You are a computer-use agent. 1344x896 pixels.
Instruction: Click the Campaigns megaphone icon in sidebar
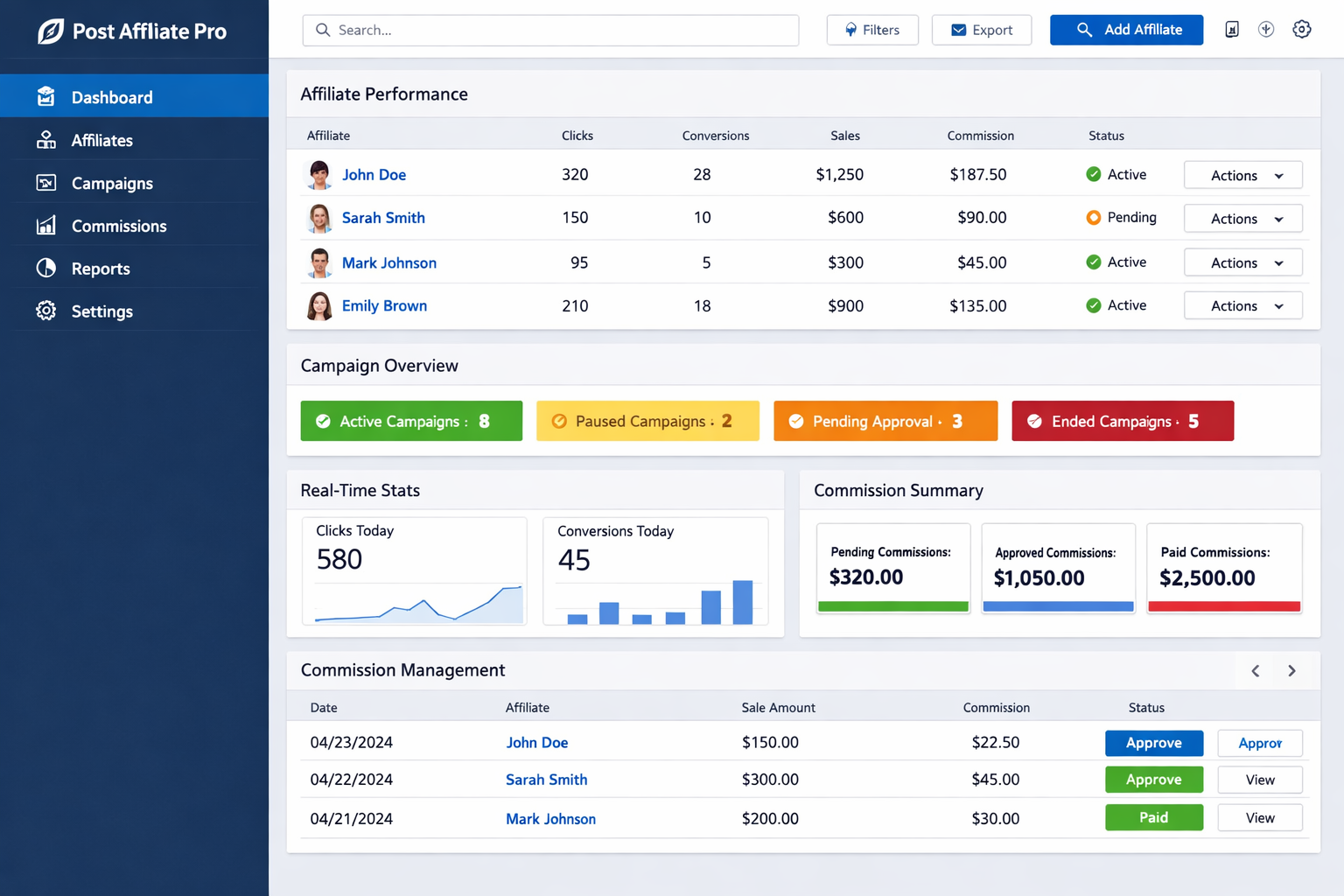pyautogui.click(x=46, y=183)
